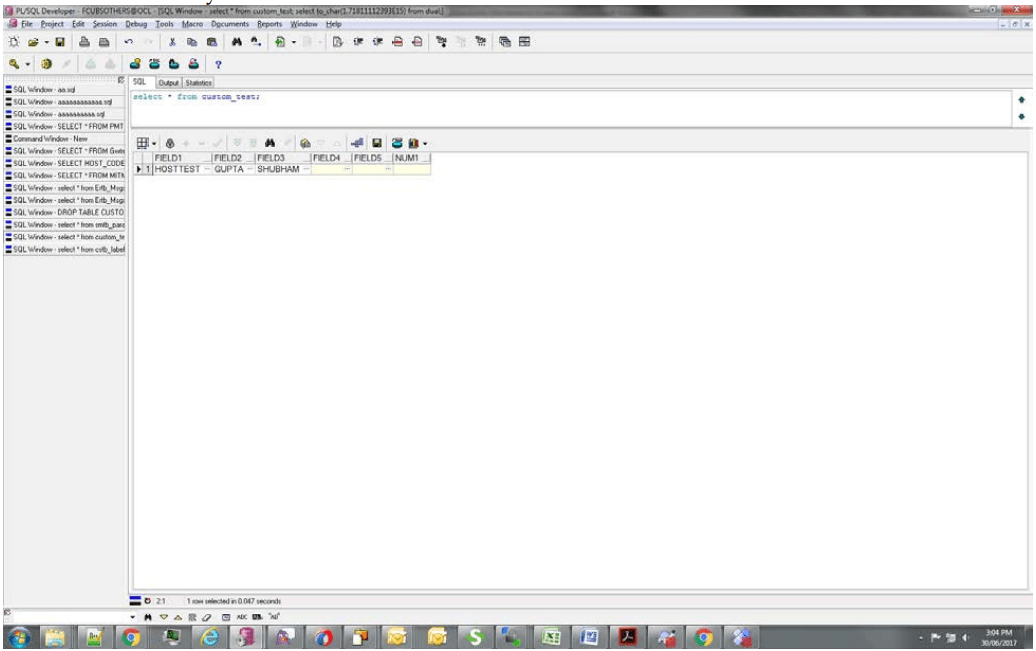Click the green Execute icon in main toolbar
This screenshot has height=651, width=1036.
[280, 42]
